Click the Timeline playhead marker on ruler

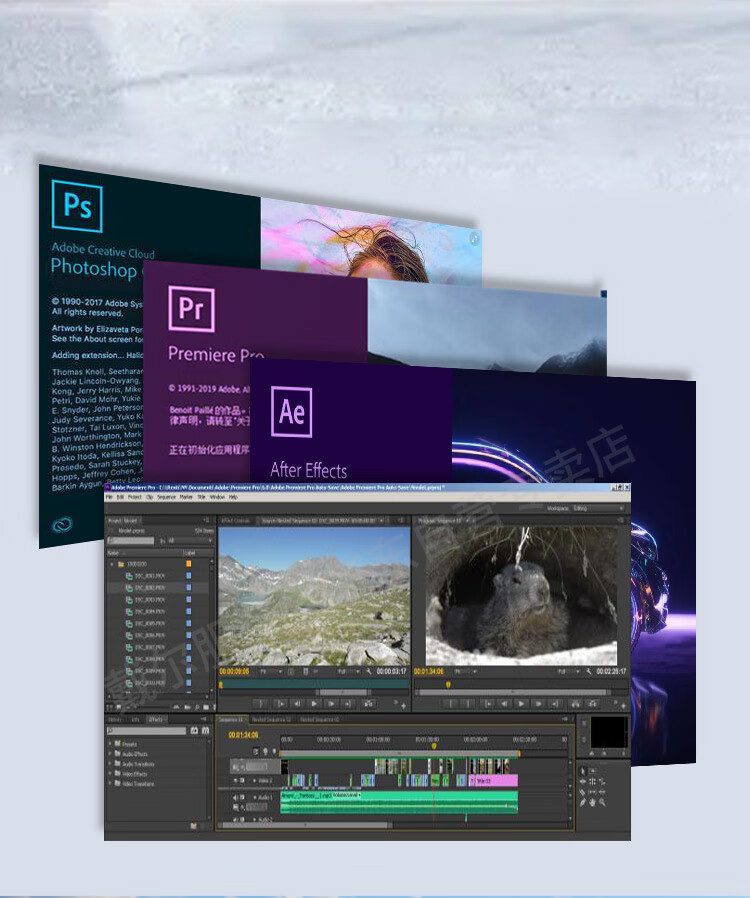pyautogui.click(x=433, y=746)
